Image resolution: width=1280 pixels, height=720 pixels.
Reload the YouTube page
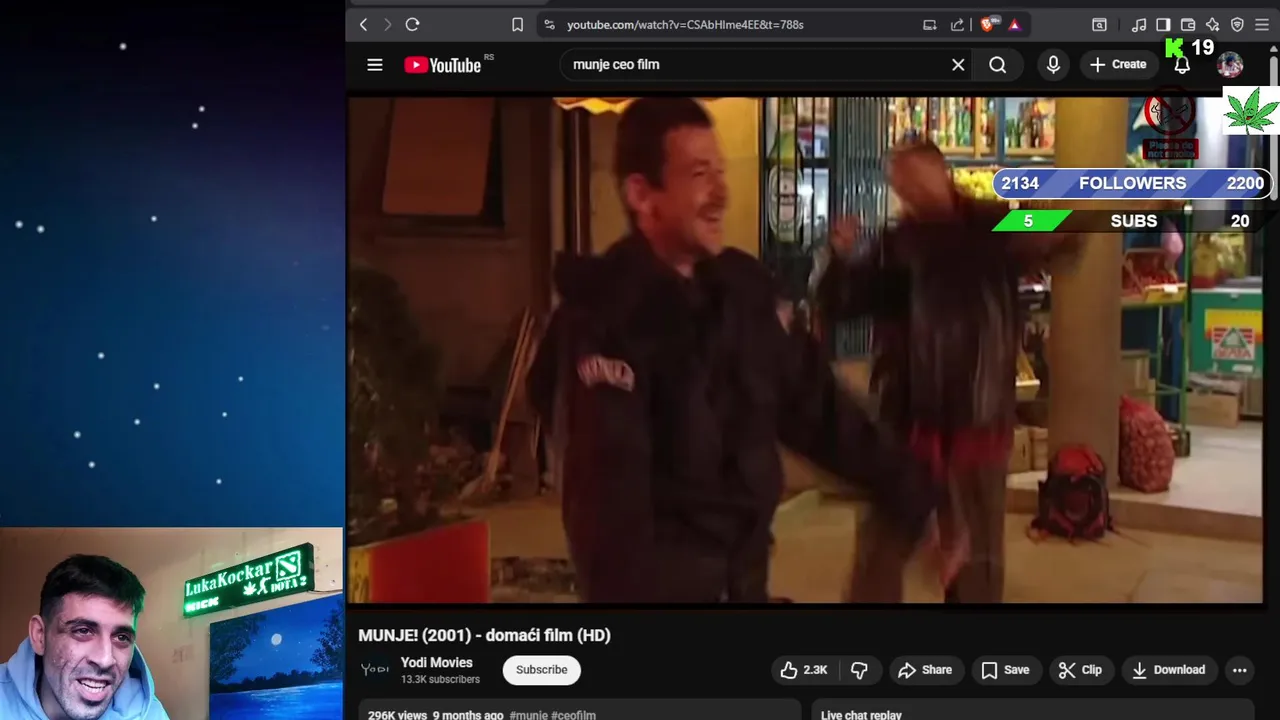click(412, 25)
